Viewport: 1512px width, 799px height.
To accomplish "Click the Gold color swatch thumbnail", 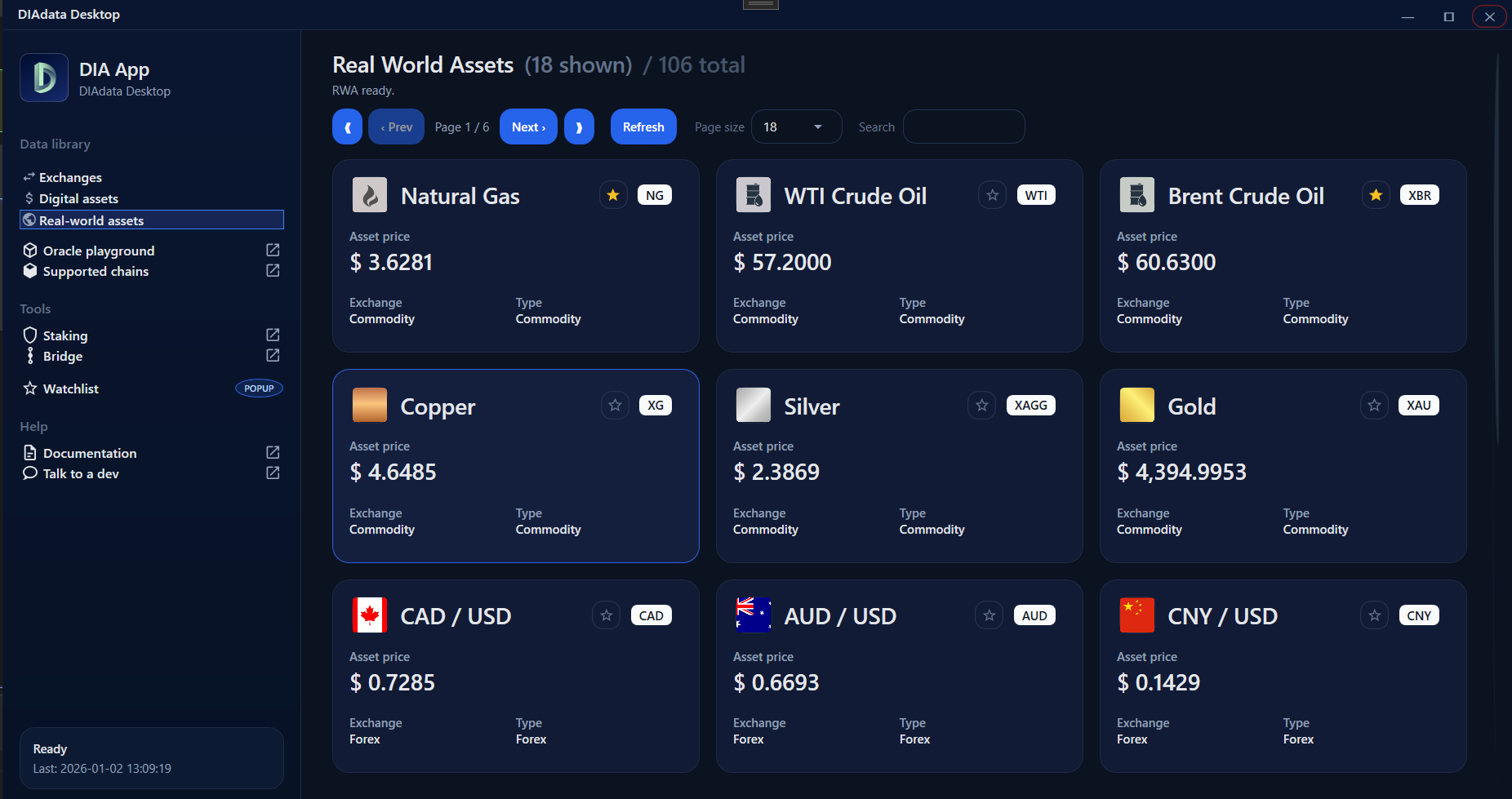I will [1136, 406].
